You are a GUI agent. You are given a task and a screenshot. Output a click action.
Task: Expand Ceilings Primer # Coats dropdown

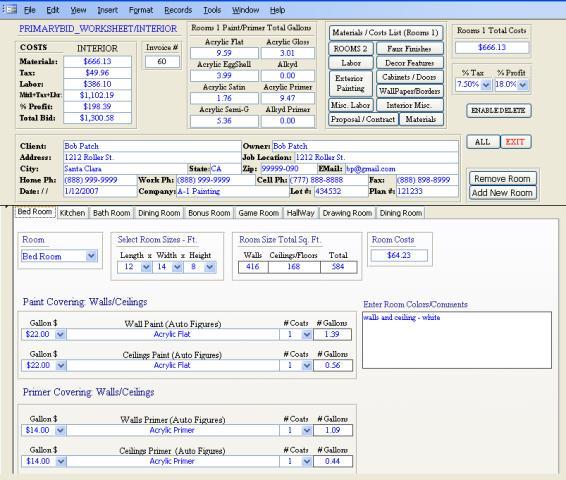coord(307,461)
